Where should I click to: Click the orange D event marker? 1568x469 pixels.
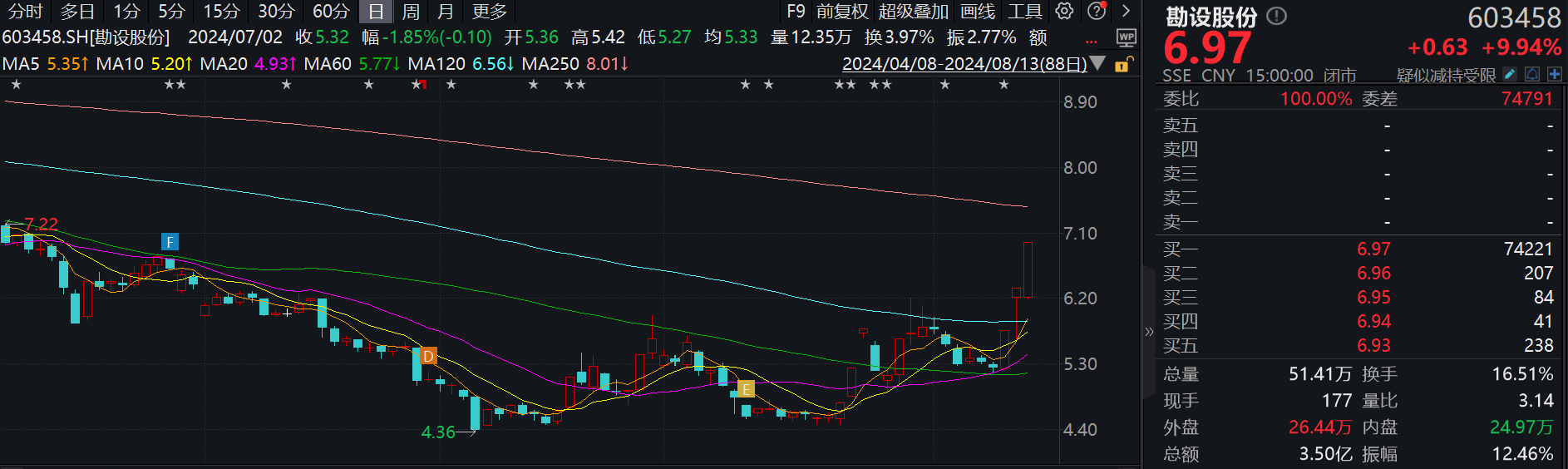click(x=428, y=356)
